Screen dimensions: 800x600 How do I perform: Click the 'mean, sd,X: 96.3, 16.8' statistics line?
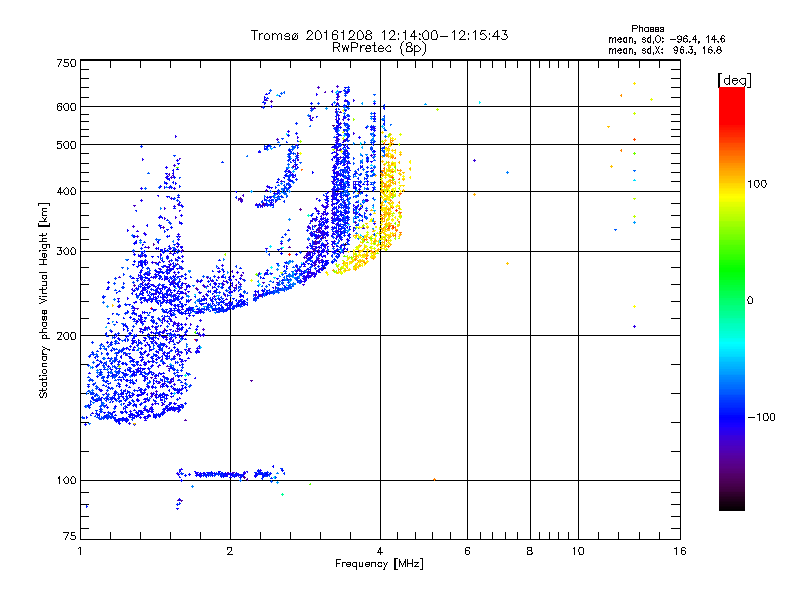(665, 50)
